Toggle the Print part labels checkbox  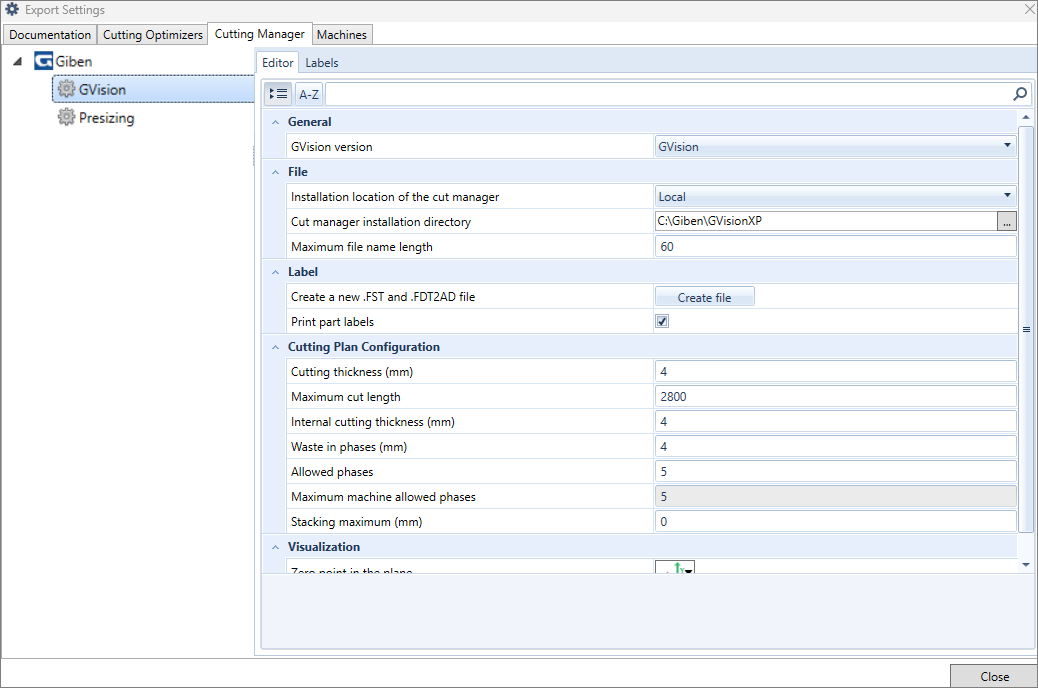(x=662, y=321)
